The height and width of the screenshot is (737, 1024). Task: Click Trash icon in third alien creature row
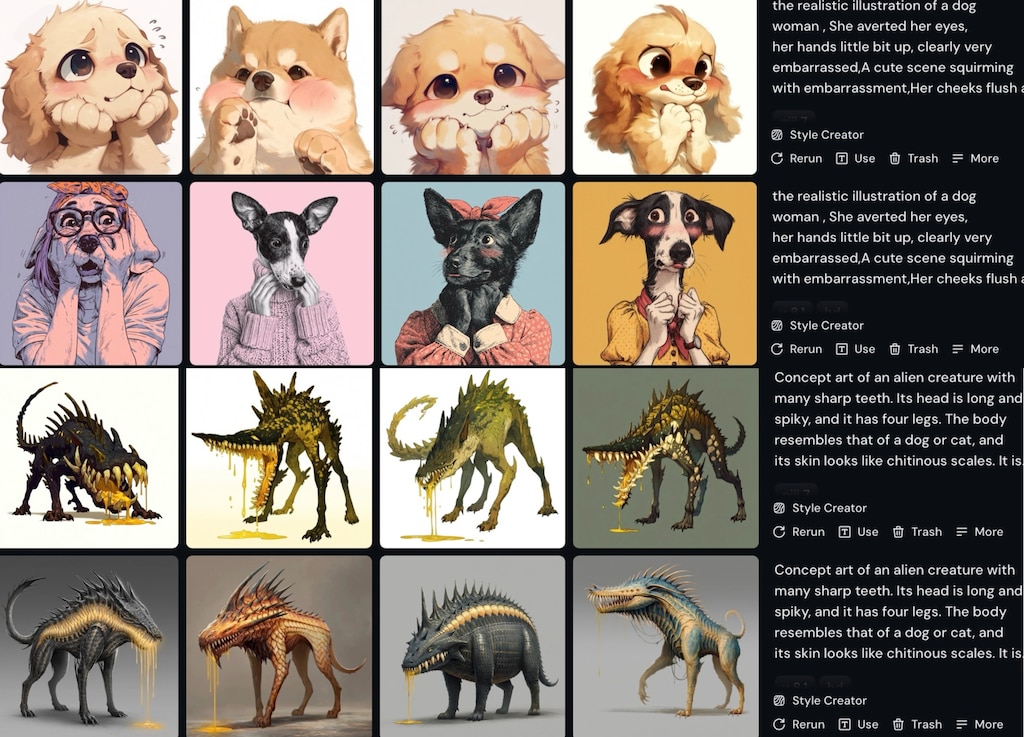click(898, 532)
